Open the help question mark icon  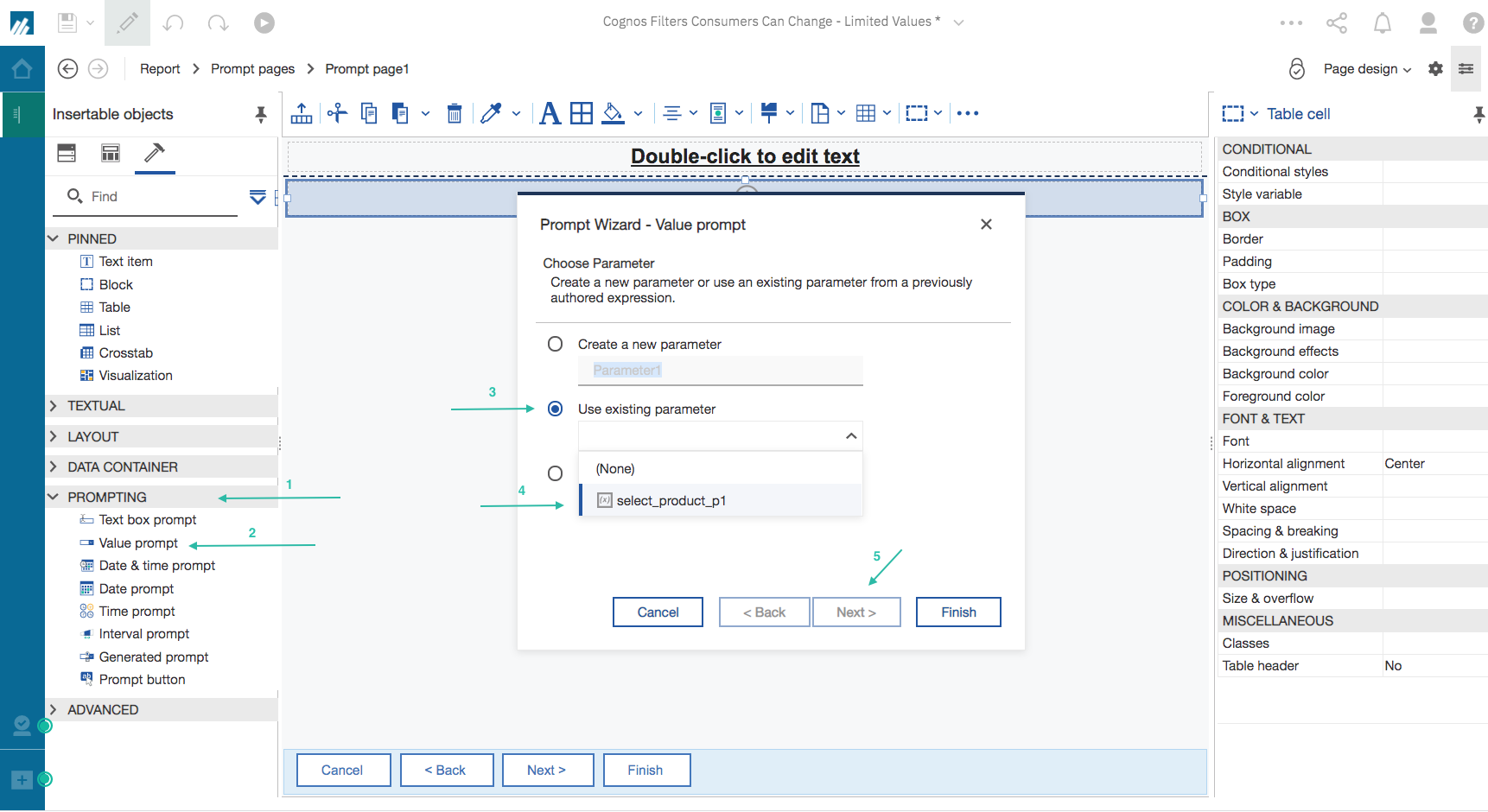tap(1473, 22)
